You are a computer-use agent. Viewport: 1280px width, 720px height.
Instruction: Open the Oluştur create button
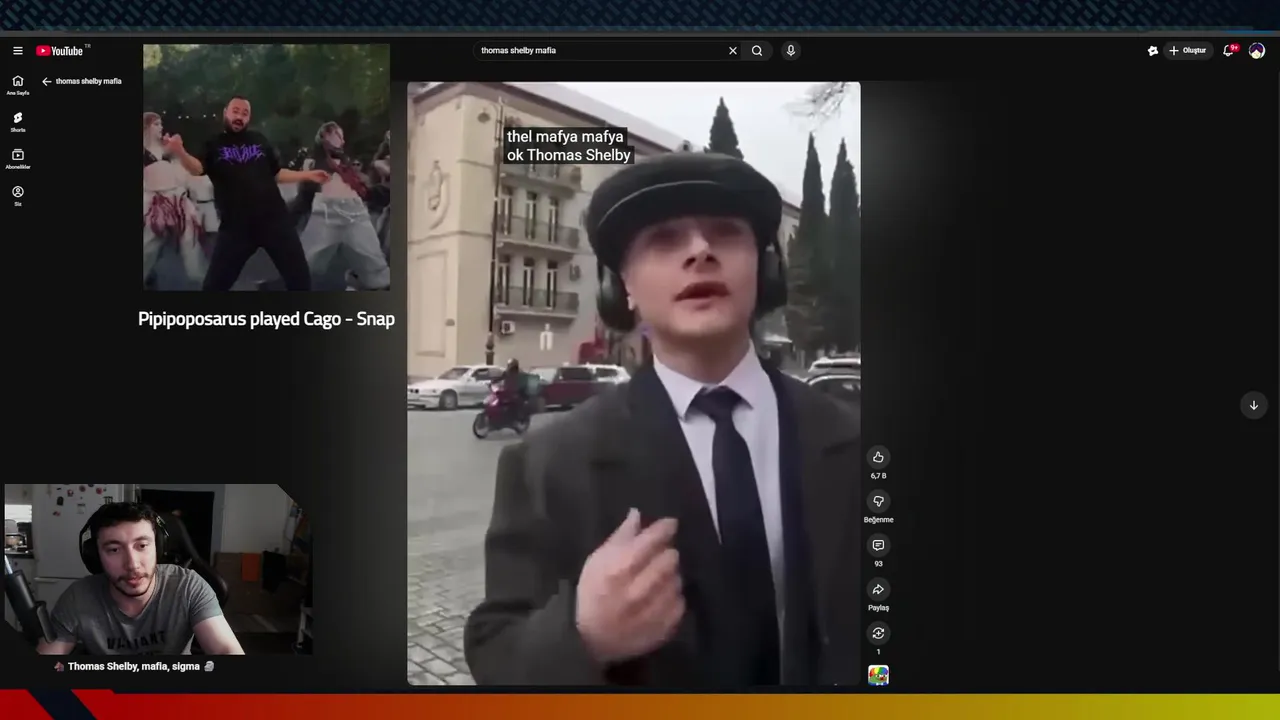click(1188, 51)
